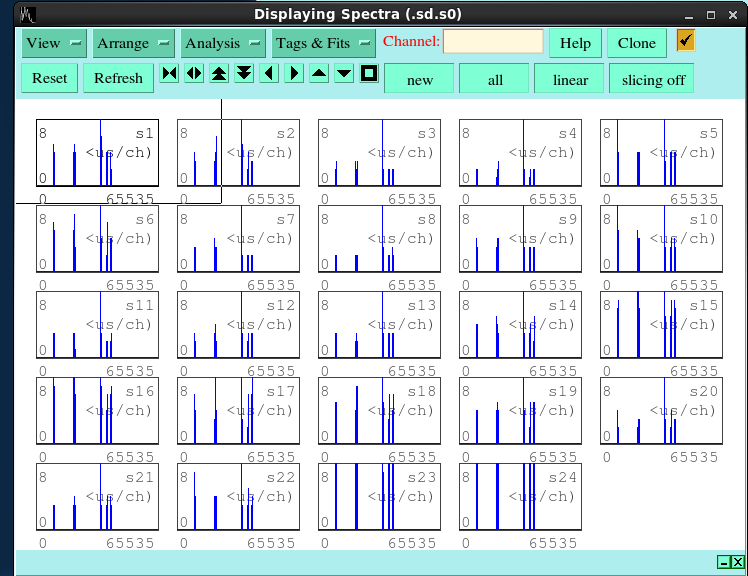Click the double down arrow icon

pyautogui.click(x=244, y=74)
